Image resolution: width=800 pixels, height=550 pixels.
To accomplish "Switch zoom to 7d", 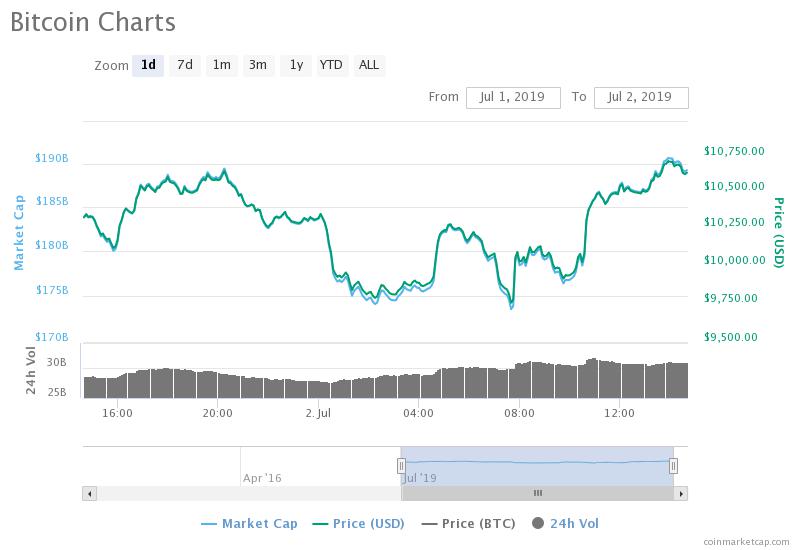I will (x=185, y=65).
